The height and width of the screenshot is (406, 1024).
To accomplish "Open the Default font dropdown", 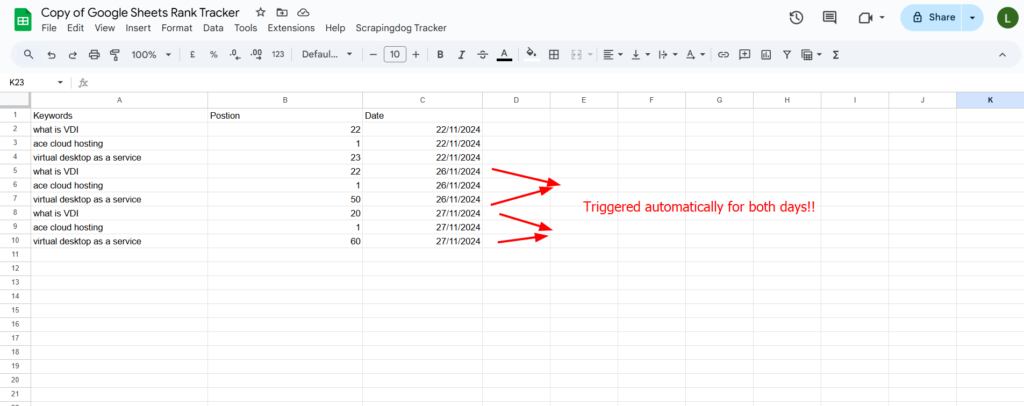I will (327, 55).
